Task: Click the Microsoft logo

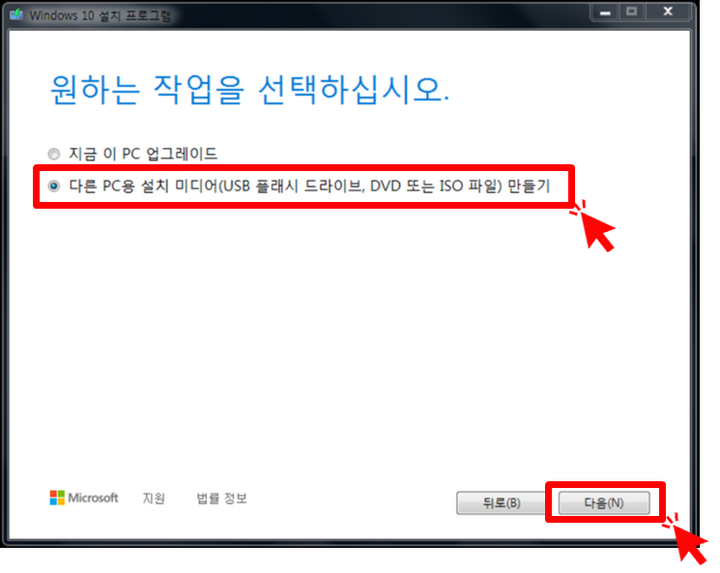Action: 84,498
